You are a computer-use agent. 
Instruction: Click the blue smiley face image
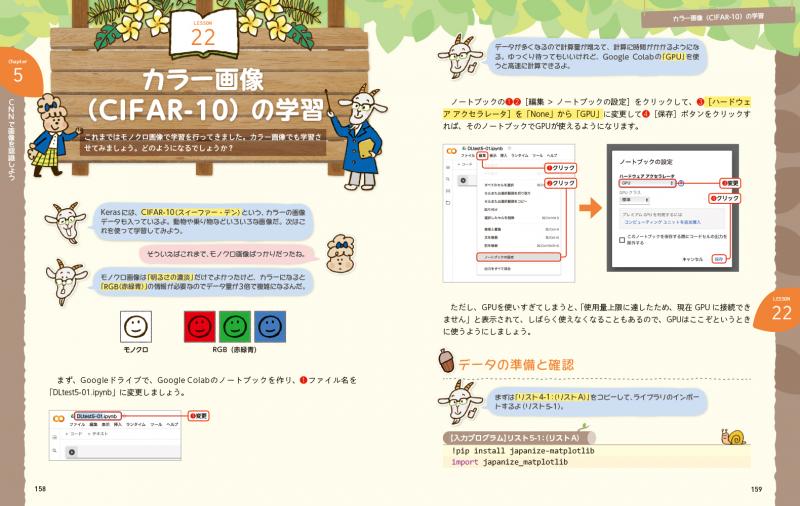pos(270,327)
